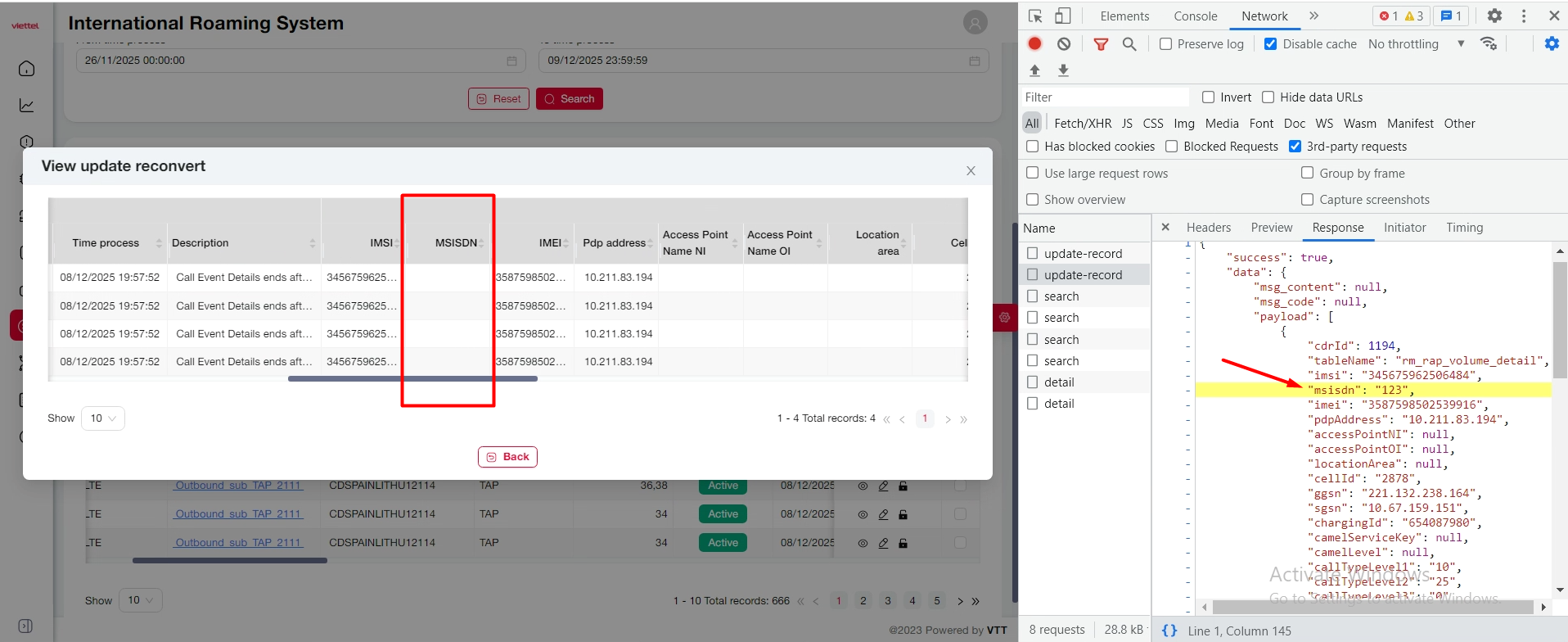This screenshot has width=1568, height=642.
Task: Check the Hide data URLs option
Action: point(1268,97)
